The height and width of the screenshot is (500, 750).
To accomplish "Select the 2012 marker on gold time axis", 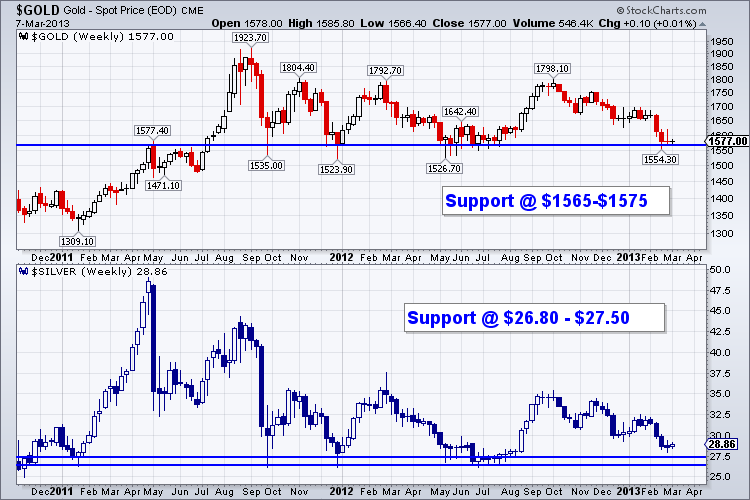I will point(343,255).
